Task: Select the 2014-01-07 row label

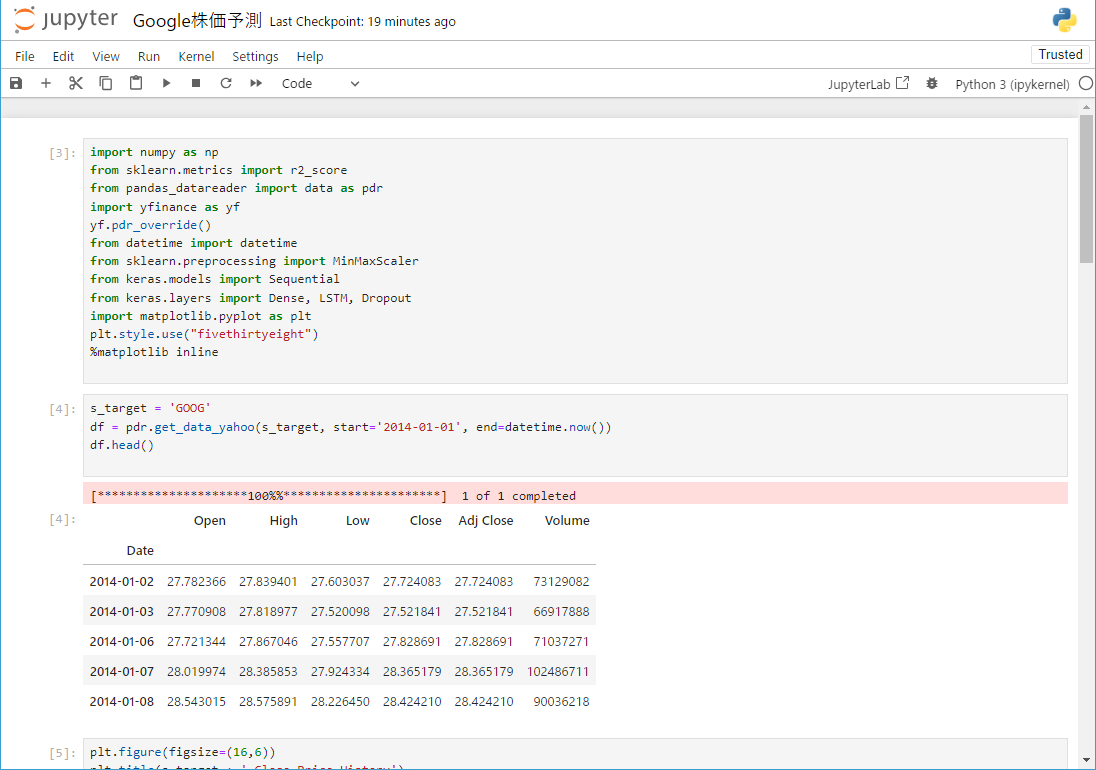Action: point(122,671)
